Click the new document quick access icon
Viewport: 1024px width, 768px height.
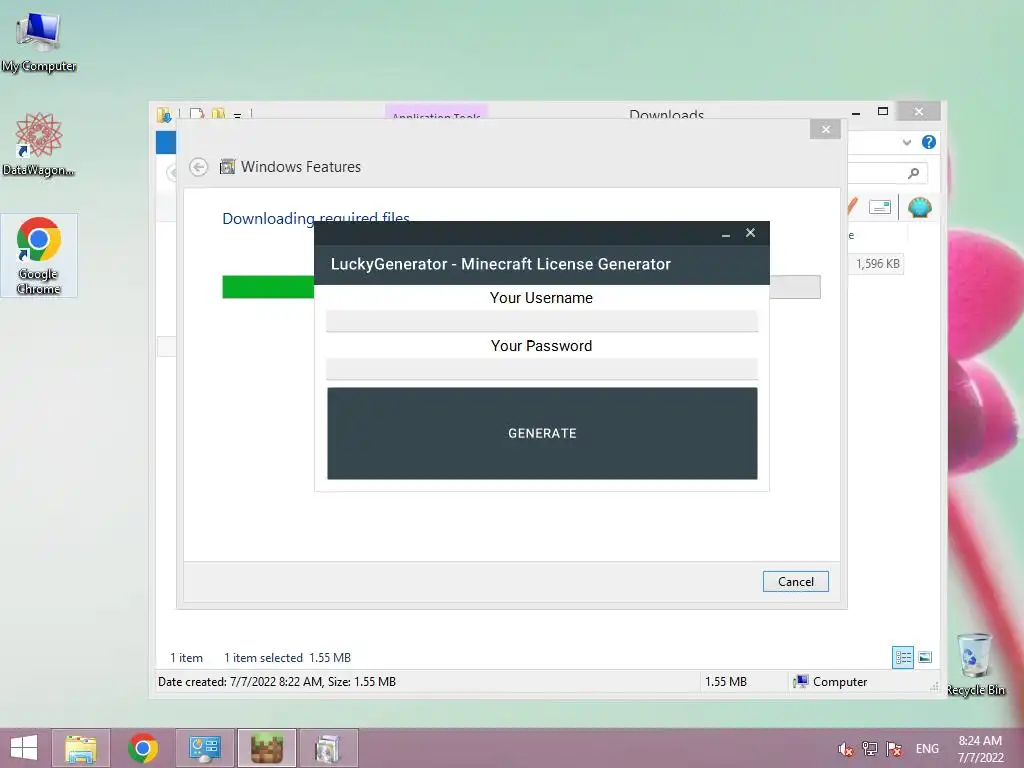[x=197, y=114]
